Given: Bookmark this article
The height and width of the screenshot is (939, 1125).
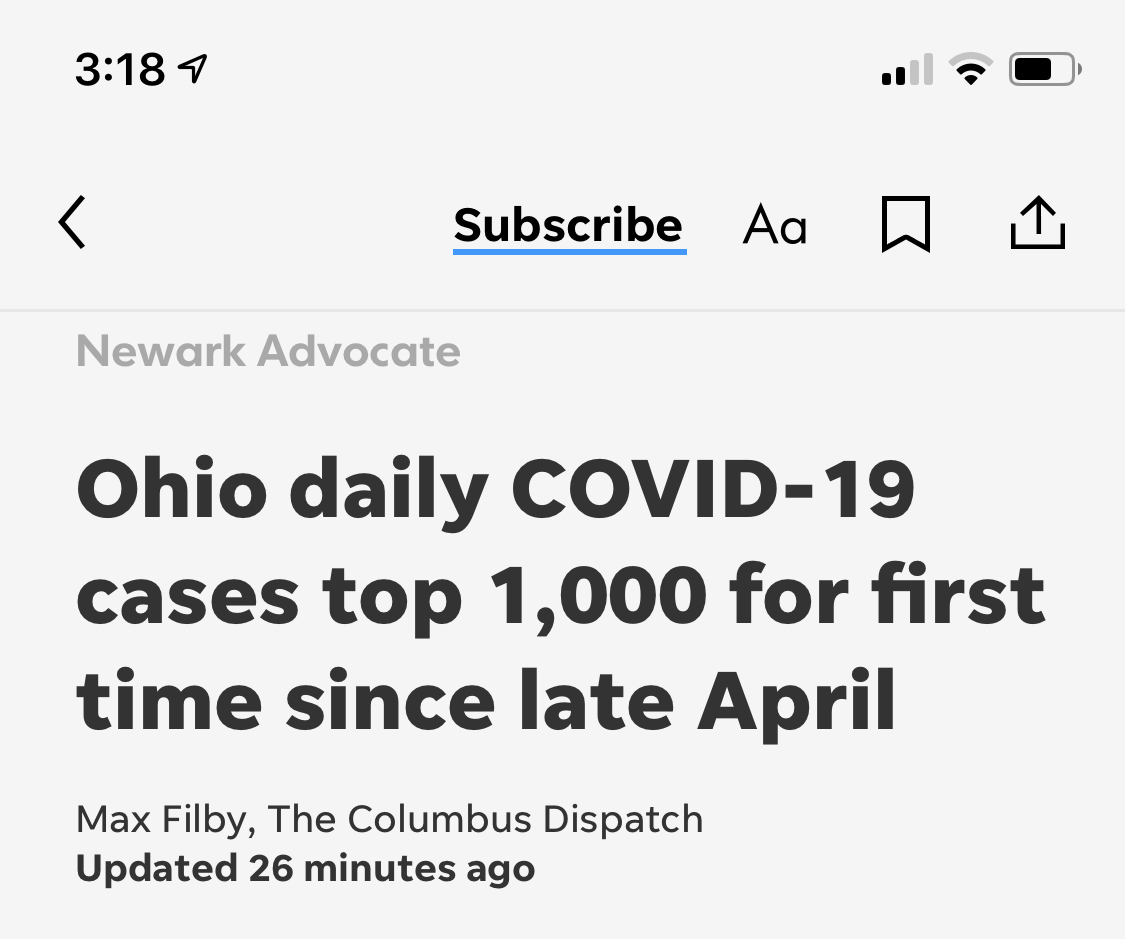Looking at the screenshot, I should point(906,224).
